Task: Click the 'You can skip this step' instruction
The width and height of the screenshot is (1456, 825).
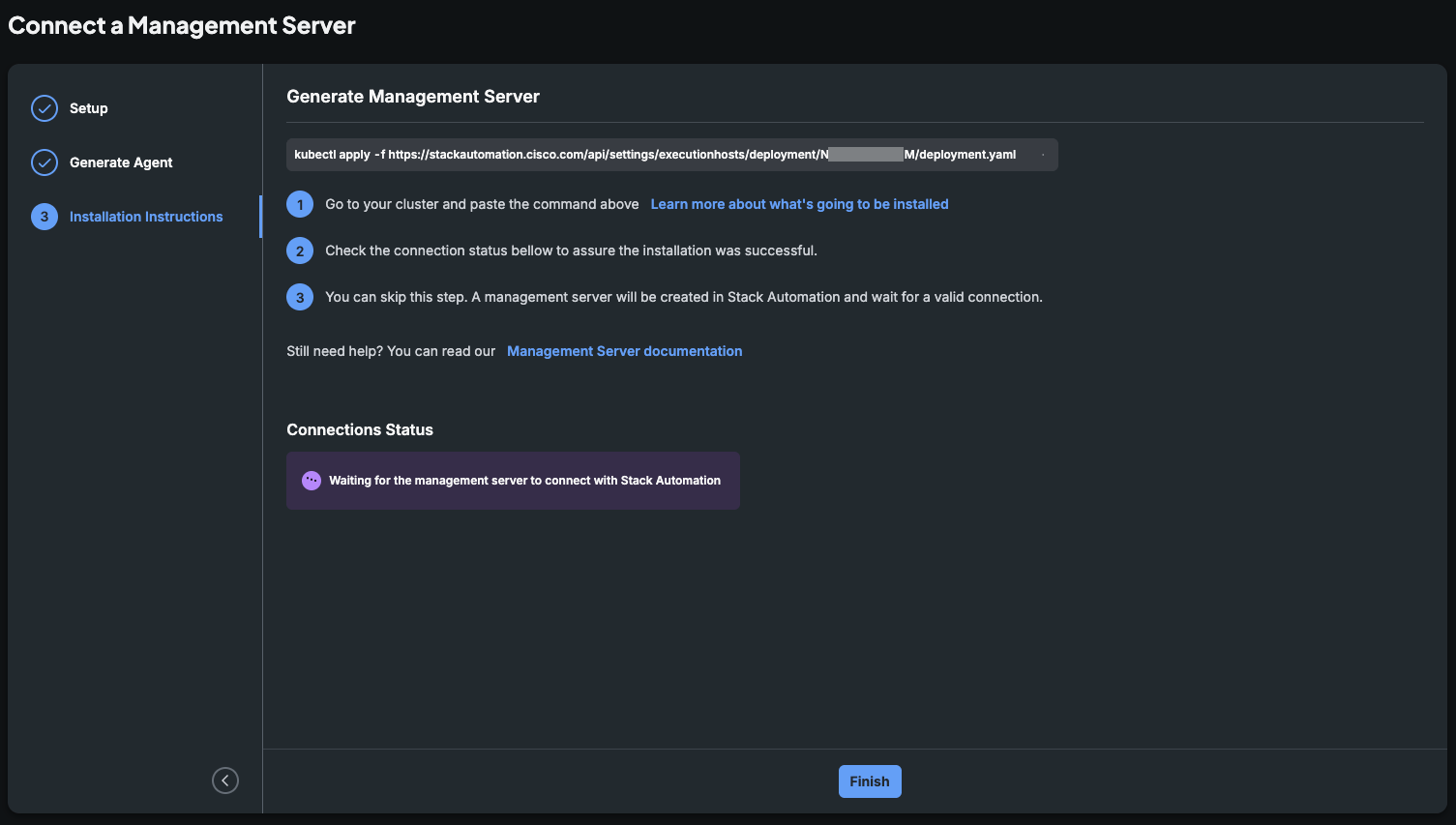Action: pyautogui.click(x=684, y=297)
